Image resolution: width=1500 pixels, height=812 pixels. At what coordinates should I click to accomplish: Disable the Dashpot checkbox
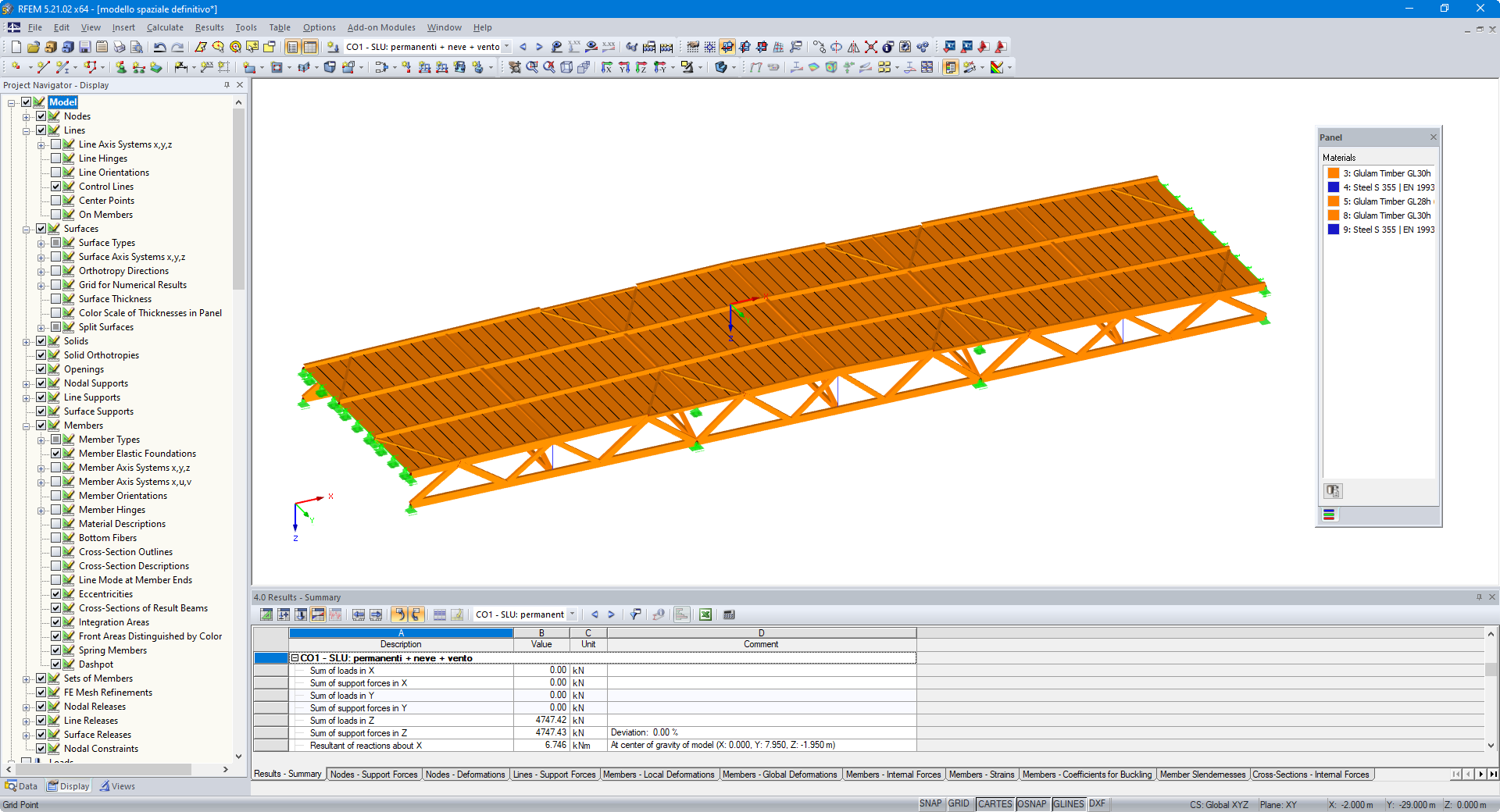pyautogui.click(x=56, y=664)
